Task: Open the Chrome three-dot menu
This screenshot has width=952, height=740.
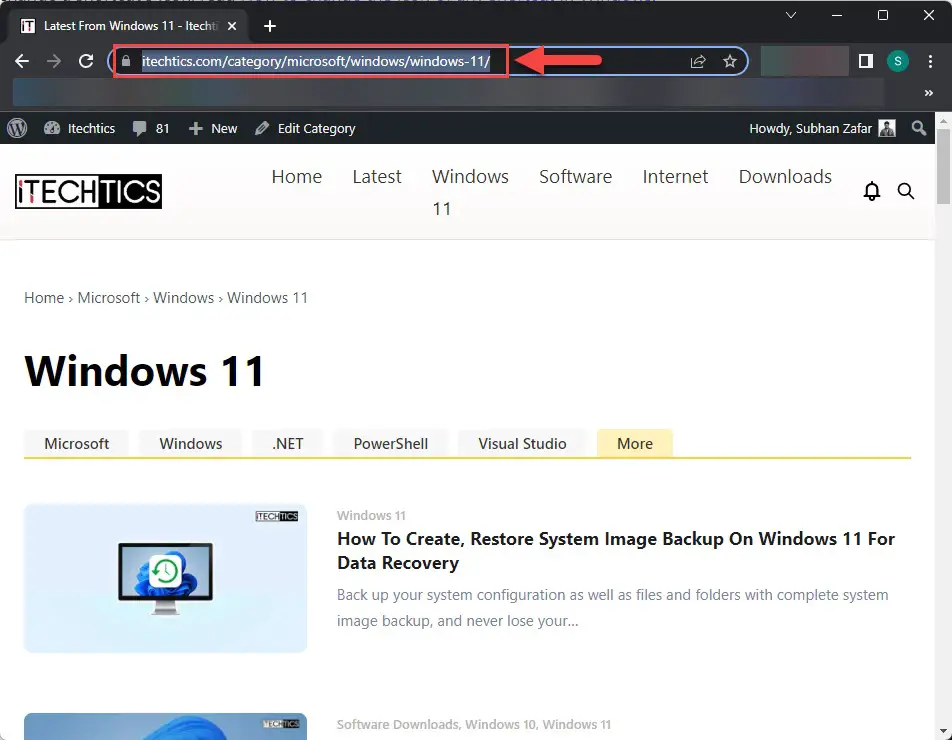Action: (x=930, y=61)
